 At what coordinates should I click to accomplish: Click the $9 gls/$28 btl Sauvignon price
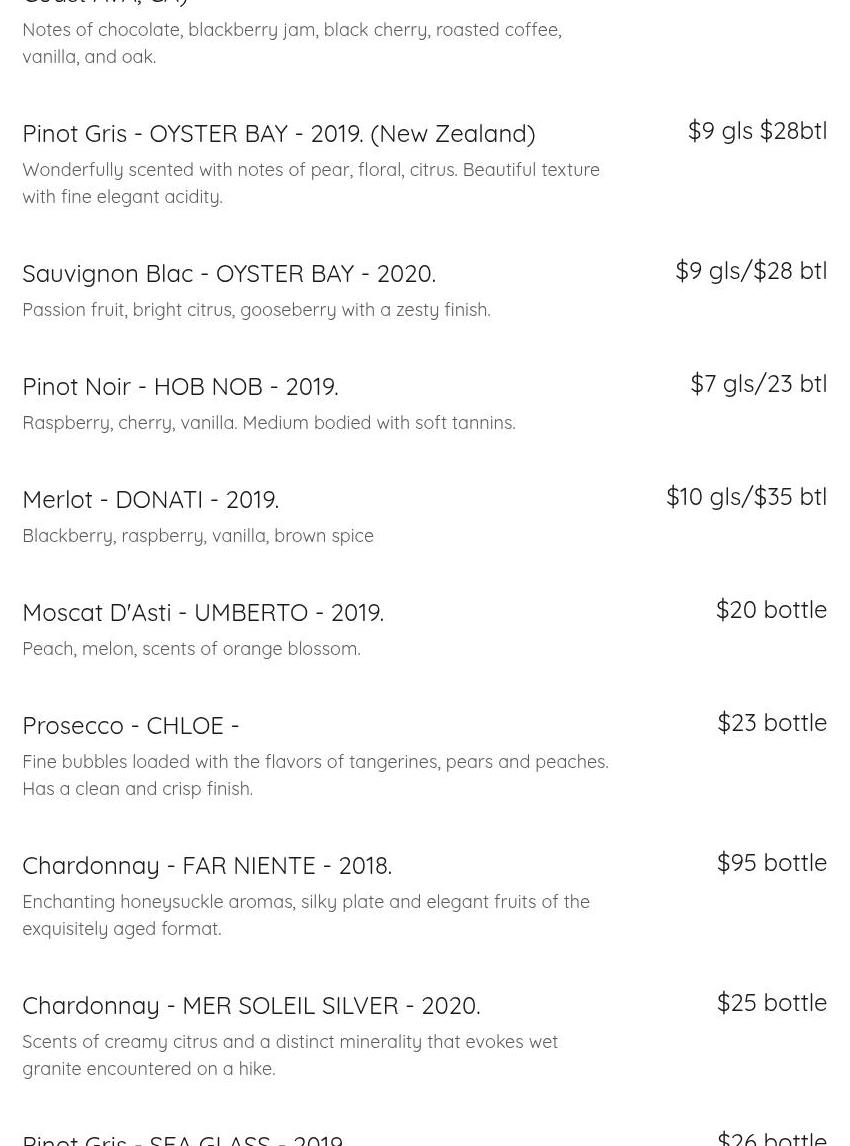(750, 270)
